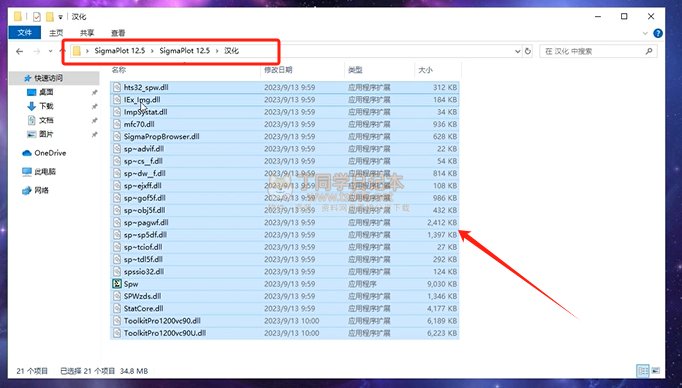This screenshot has height=388, width=682.
Task: Open the 文件 menu tab
Action: pos(25,33)
